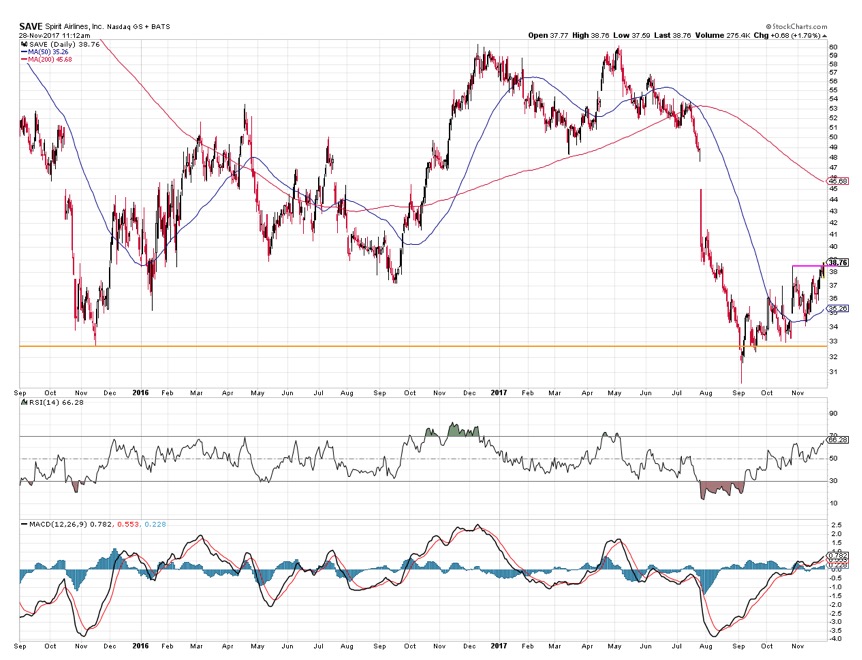Click the 60 label on the price axis
The width and height of the screenshot is (862, 660).
click(833, 47)
